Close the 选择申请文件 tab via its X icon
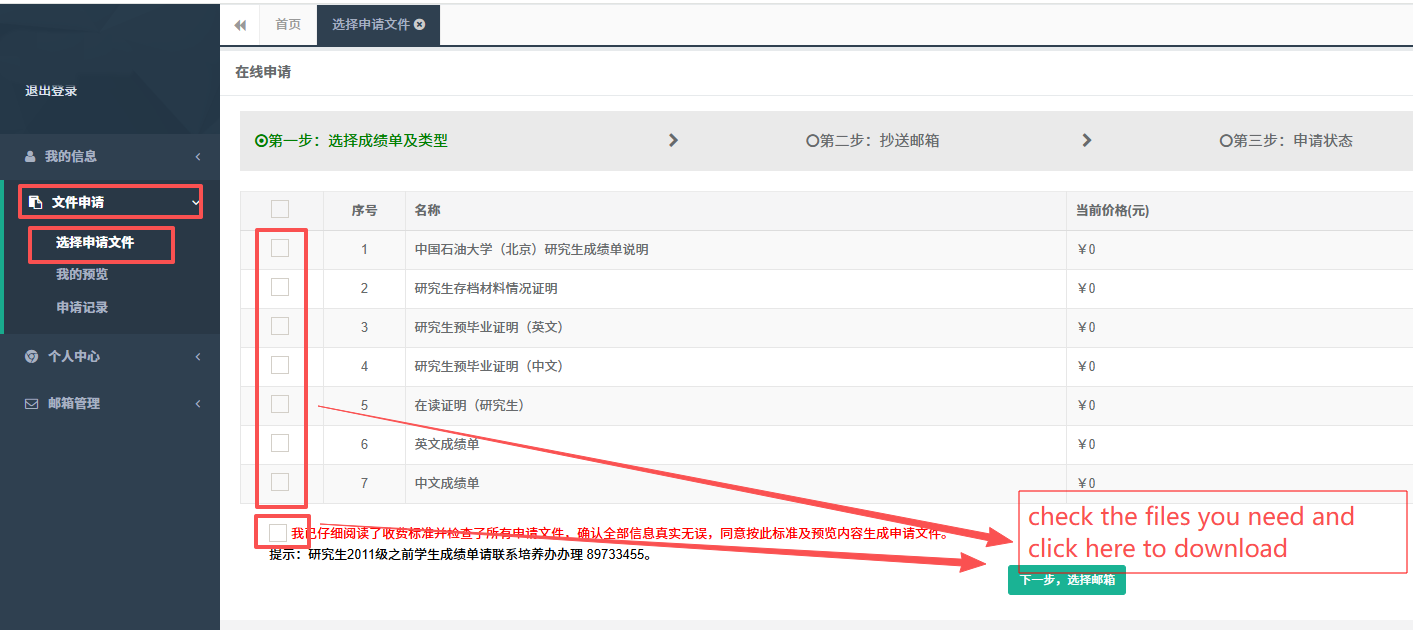This screenshot has height=630, width=1413. pyautogui.click(x=420, y=25)
